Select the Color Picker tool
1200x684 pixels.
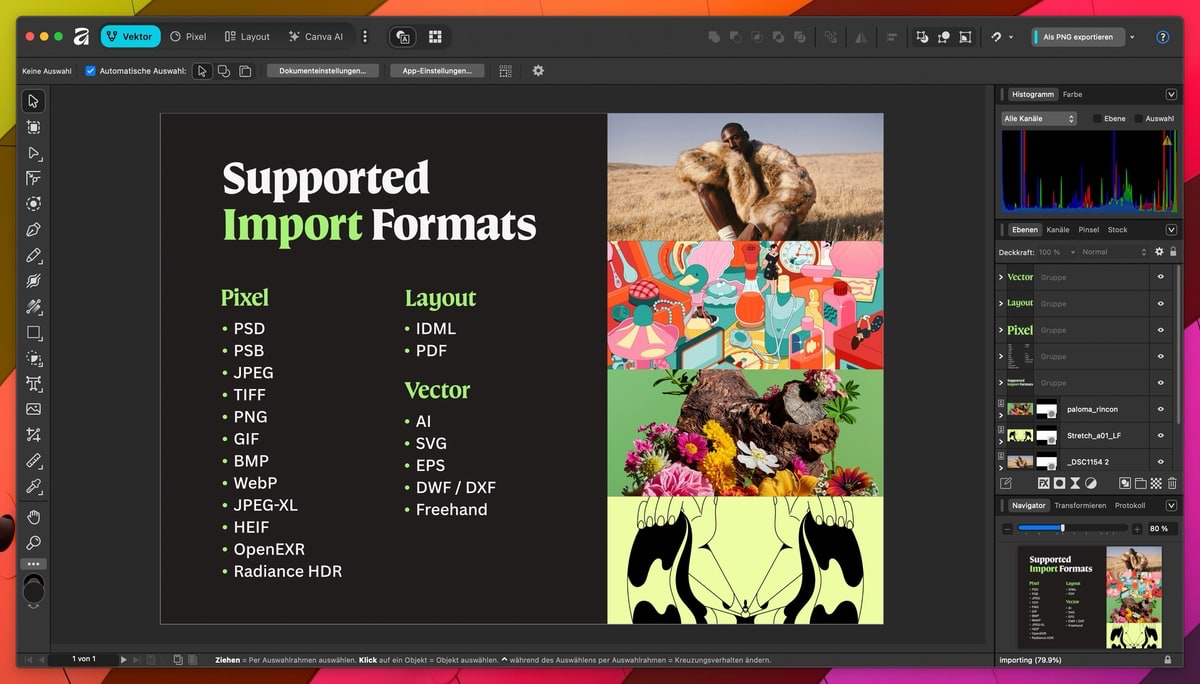tap(33, 487)
